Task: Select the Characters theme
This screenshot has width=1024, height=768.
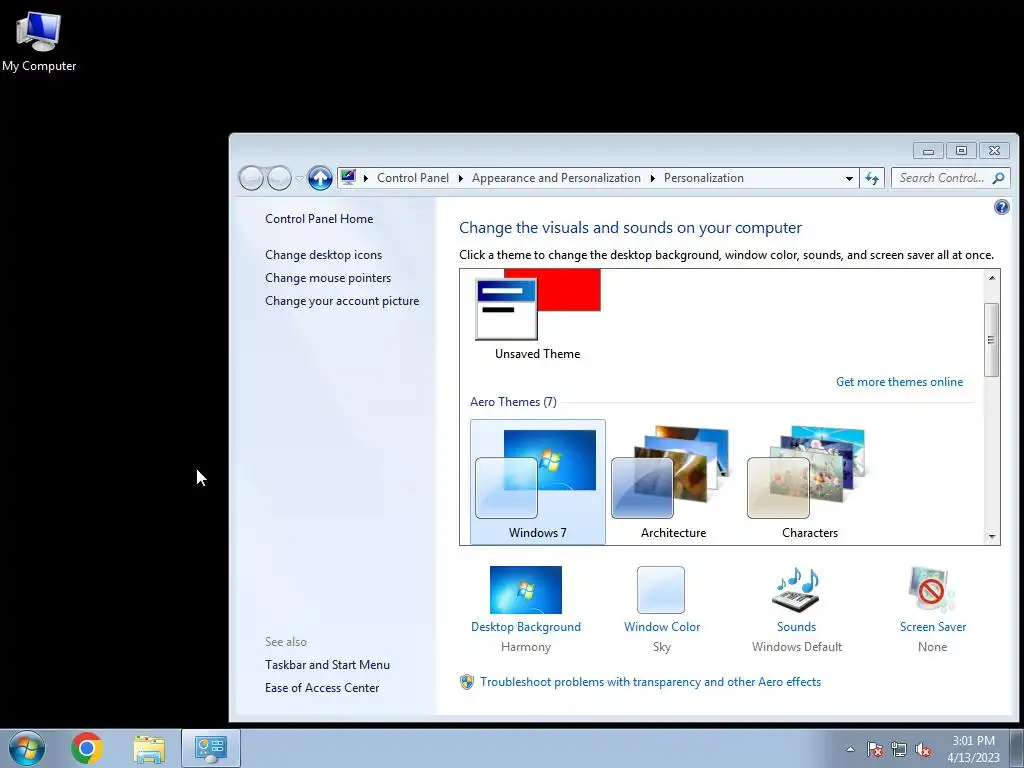Action: [x=810, y=482]
